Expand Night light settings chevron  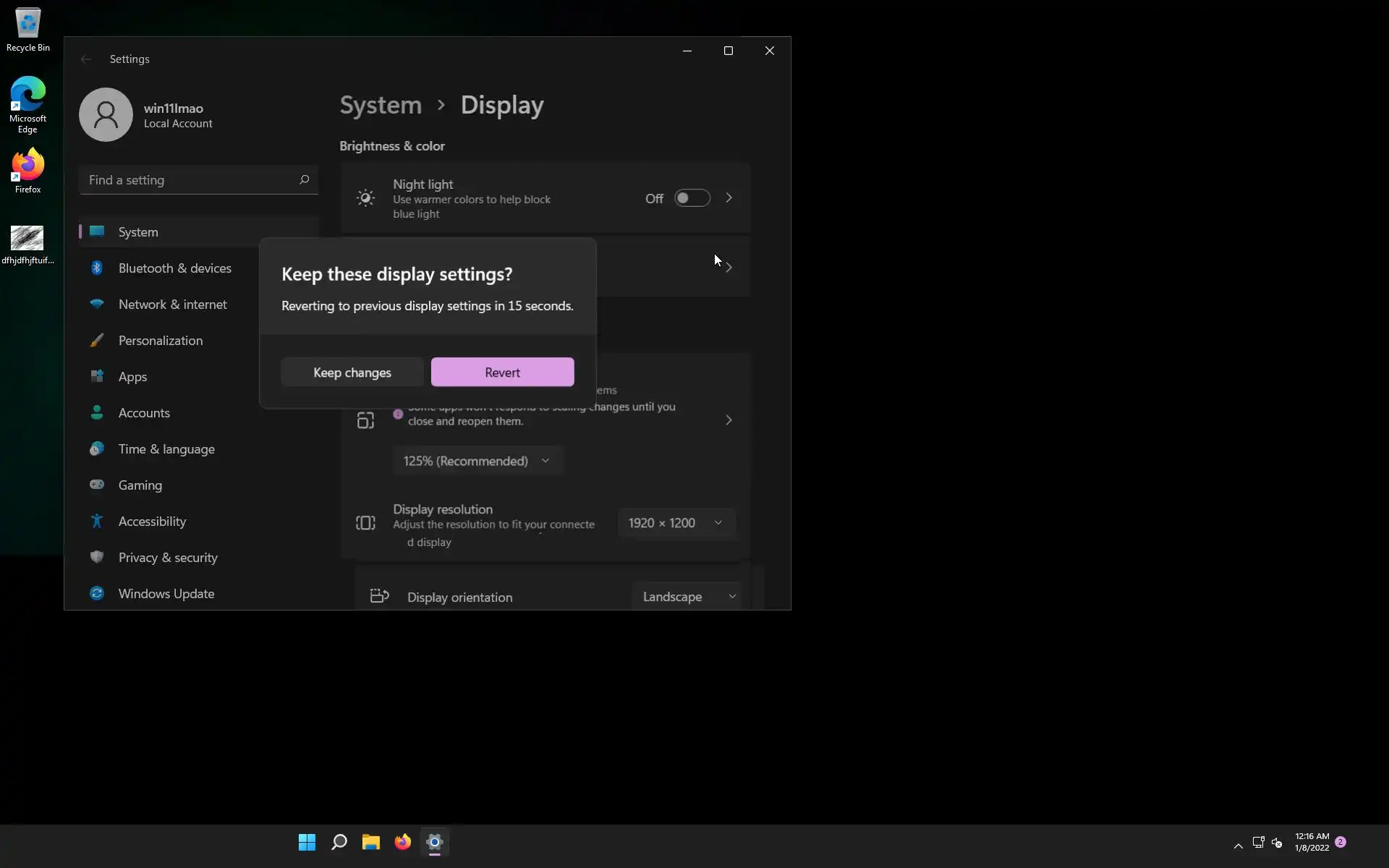(x=729, y=198)
